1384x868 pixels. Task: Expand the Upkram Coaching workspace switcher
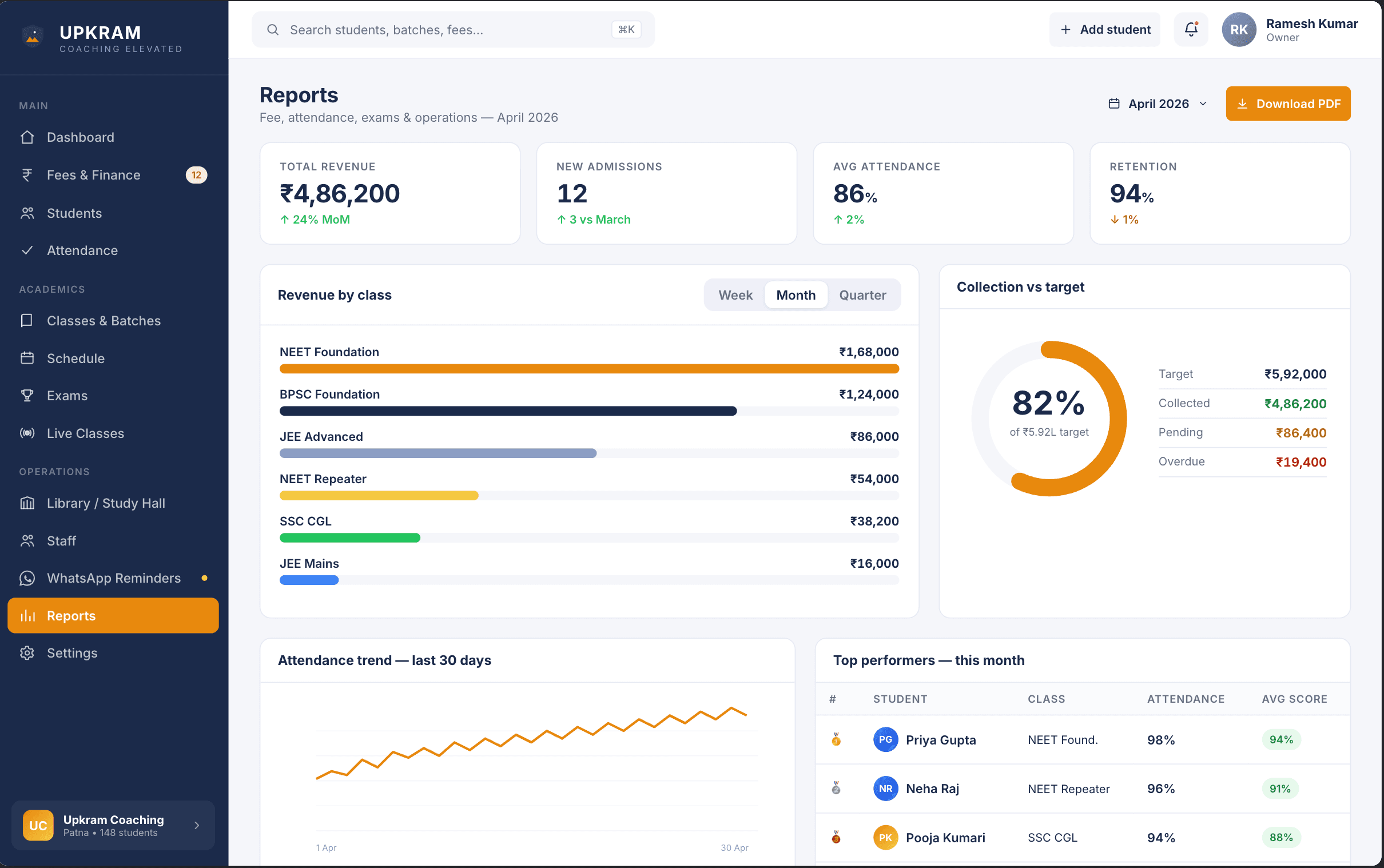pos(113,826)
